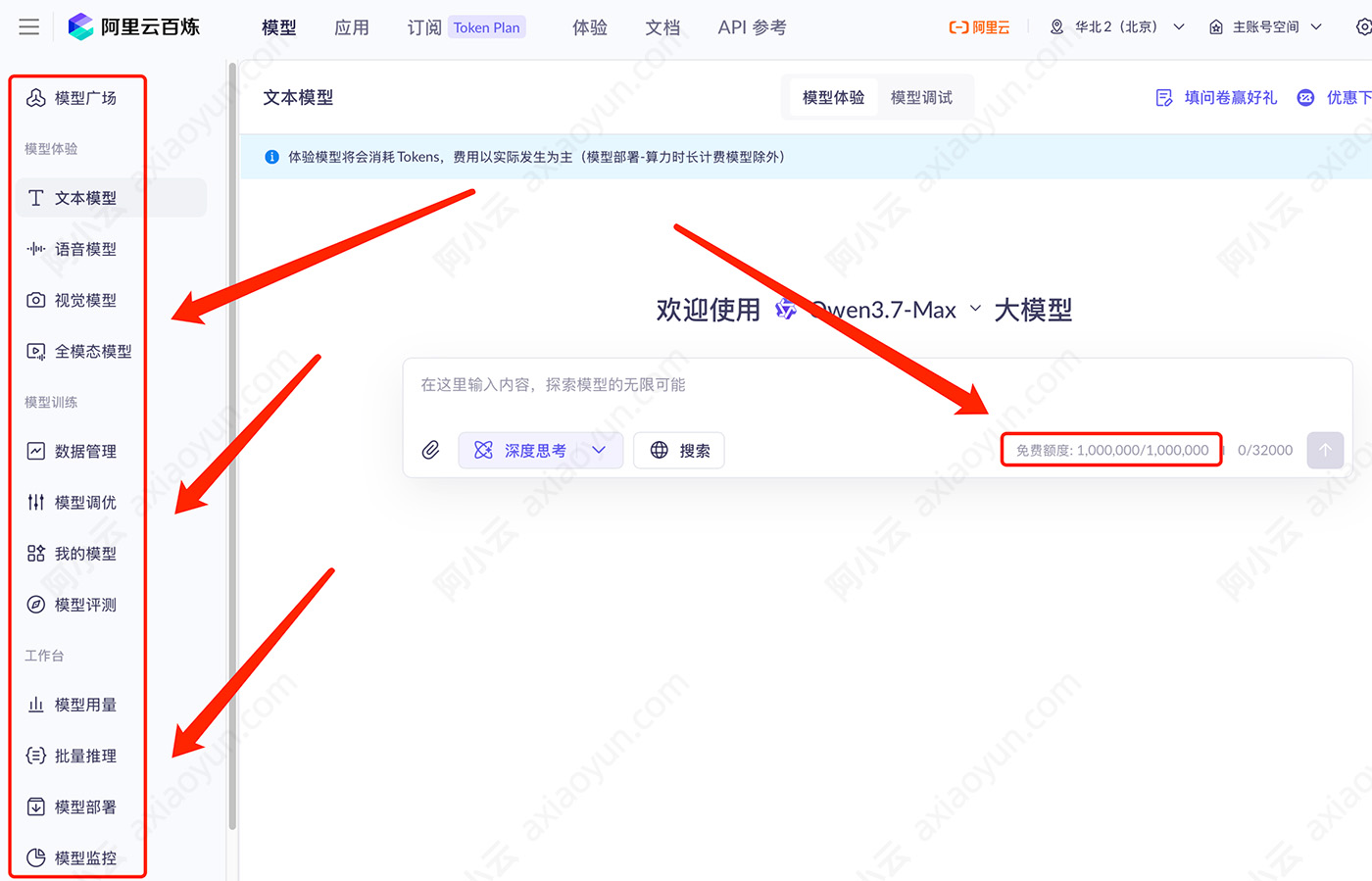Image resolution: width=1372 pixels, height=881 pixels.
Task: Click the paperclip attachment icon
Action: pos(430,450)
